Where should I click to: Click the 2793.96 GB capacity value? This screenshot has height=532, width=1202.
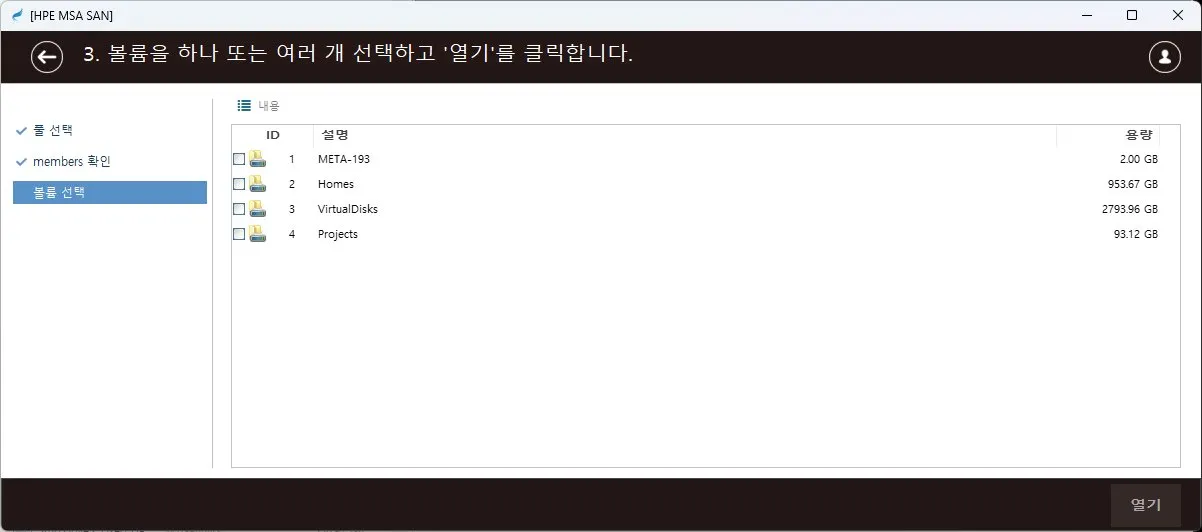pyautogui.click(x=1130, y=209)
